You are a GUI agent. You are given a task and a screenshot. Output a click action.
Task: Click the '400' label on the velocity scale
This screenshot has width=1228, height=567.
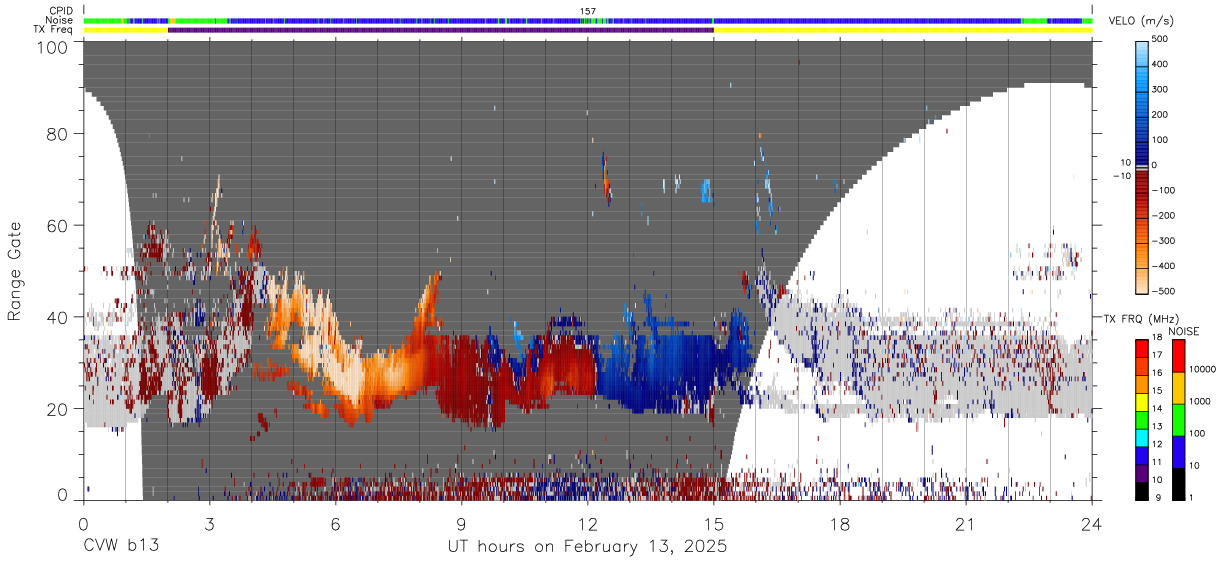[x=1160, y=64]
